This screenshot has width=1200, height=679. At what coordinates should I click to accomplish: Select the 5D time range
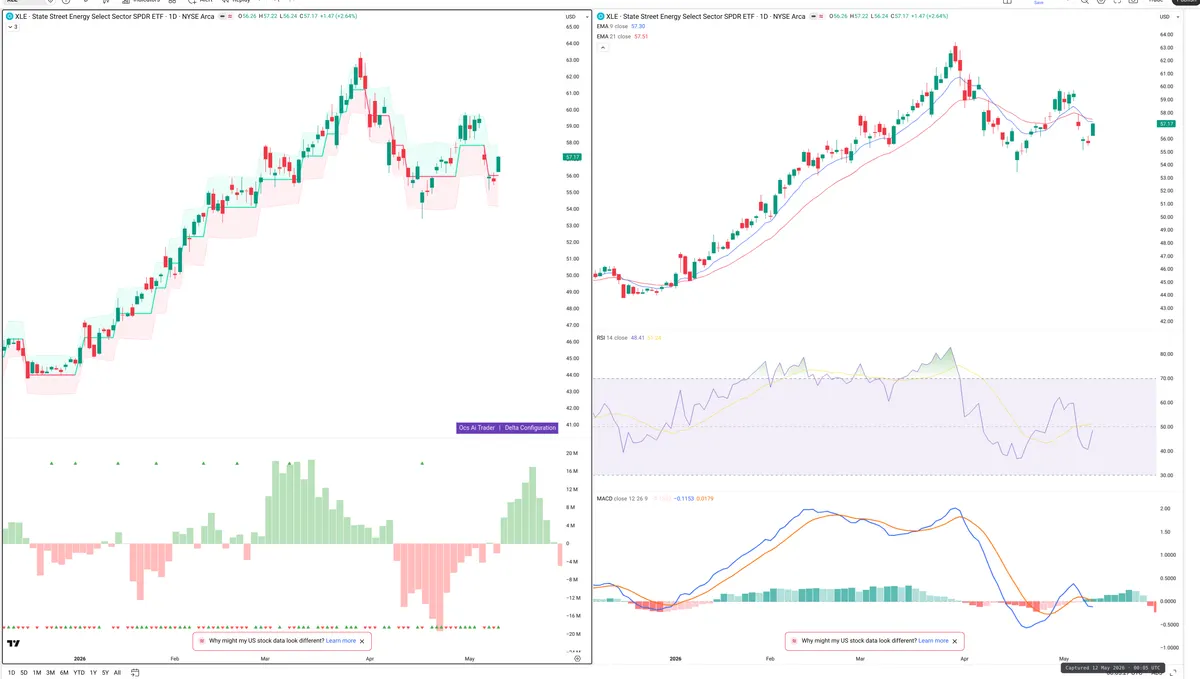[24, 673]
